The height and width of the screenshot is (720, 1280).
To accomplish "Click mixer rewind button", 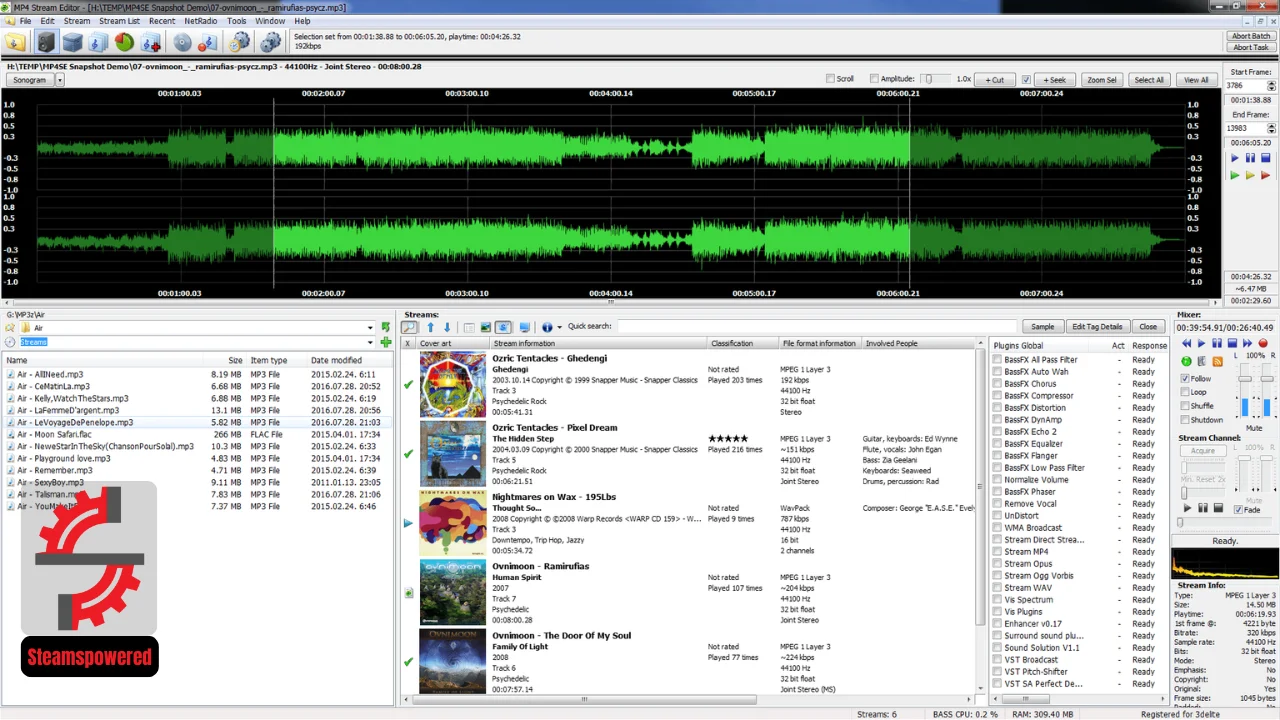I will (x=1187, y=343).
